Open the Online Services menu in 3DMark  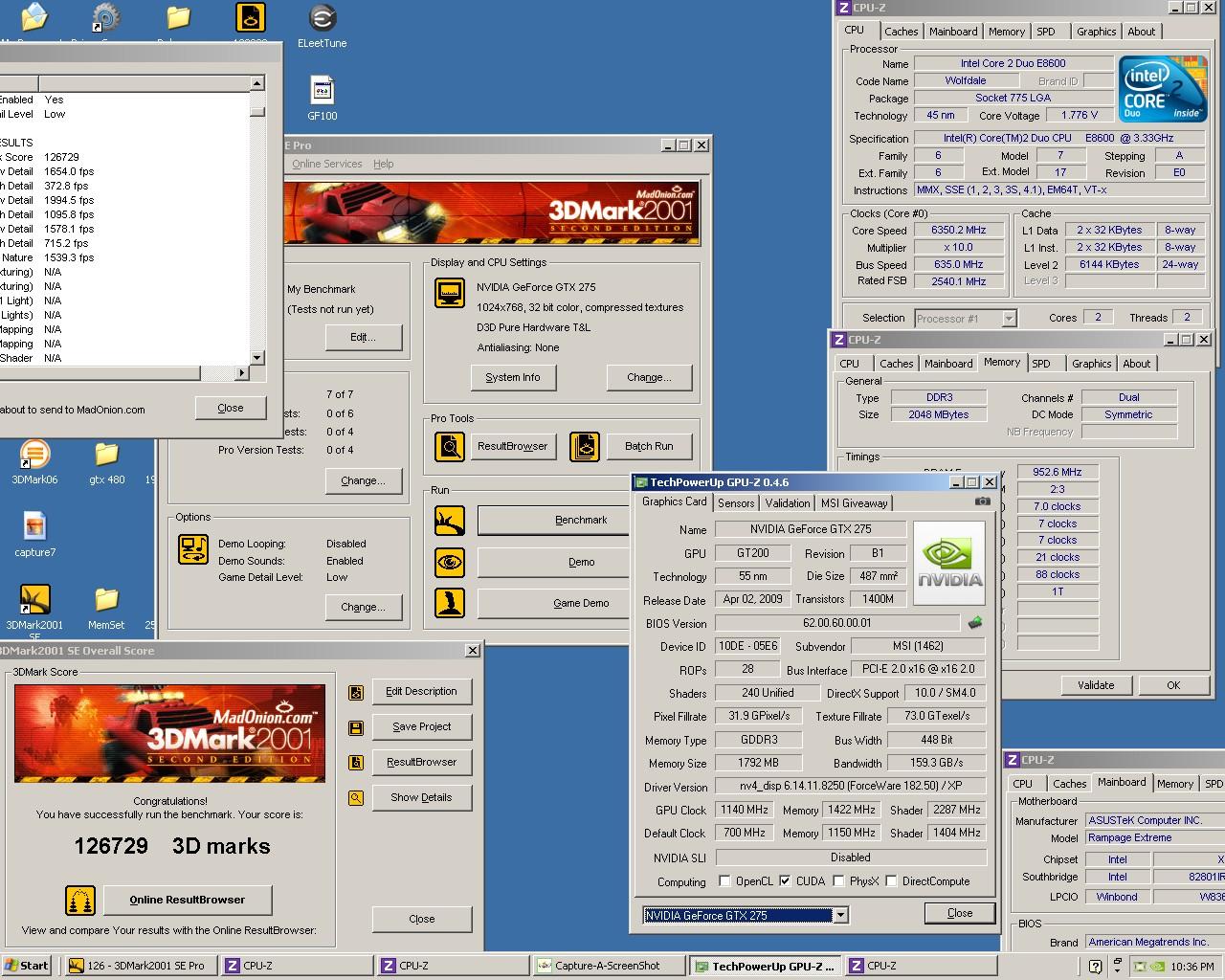[326, 164]
